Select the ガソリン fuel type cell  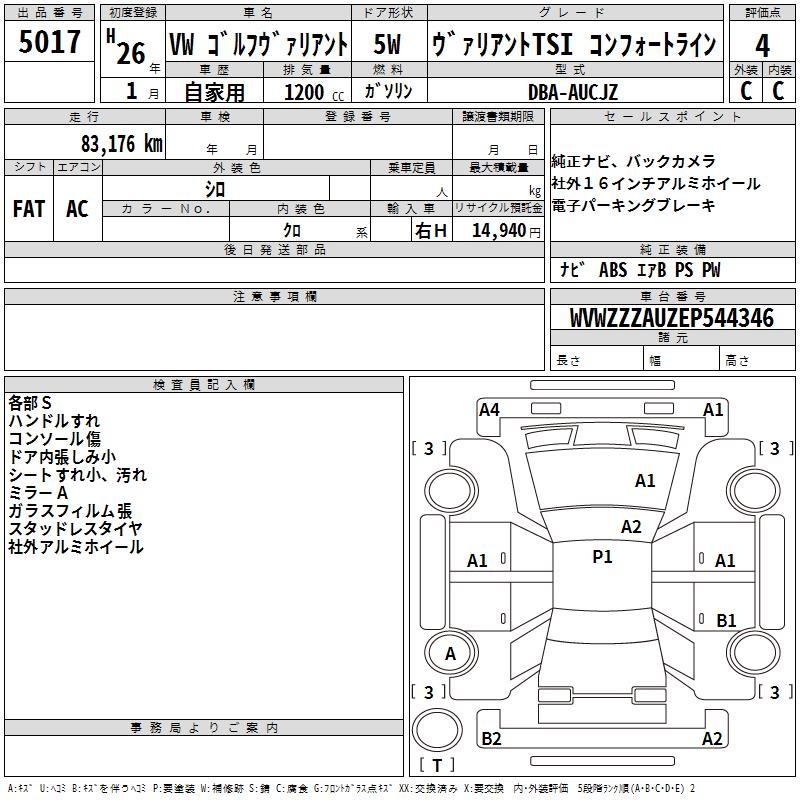click(x=388, y=91)
